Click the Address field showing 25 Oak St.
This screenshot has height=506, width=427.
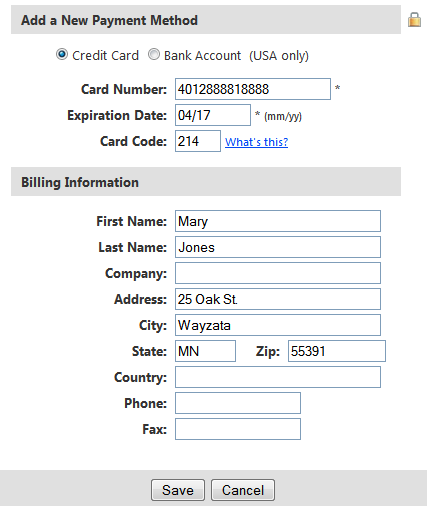[278, 299]
